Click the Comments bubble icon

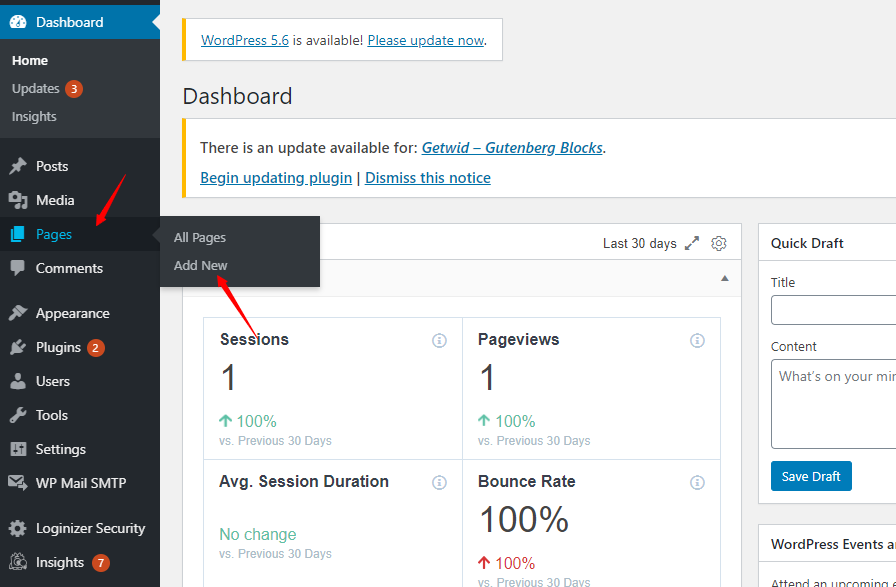pos(18,268)
